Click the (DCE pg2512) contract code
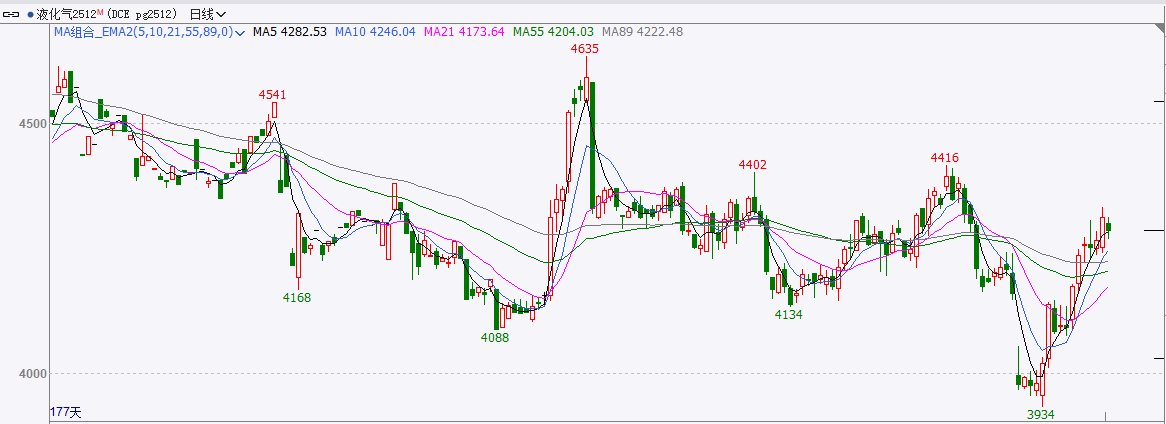1166x424 pixels. [x=144, y=14]
